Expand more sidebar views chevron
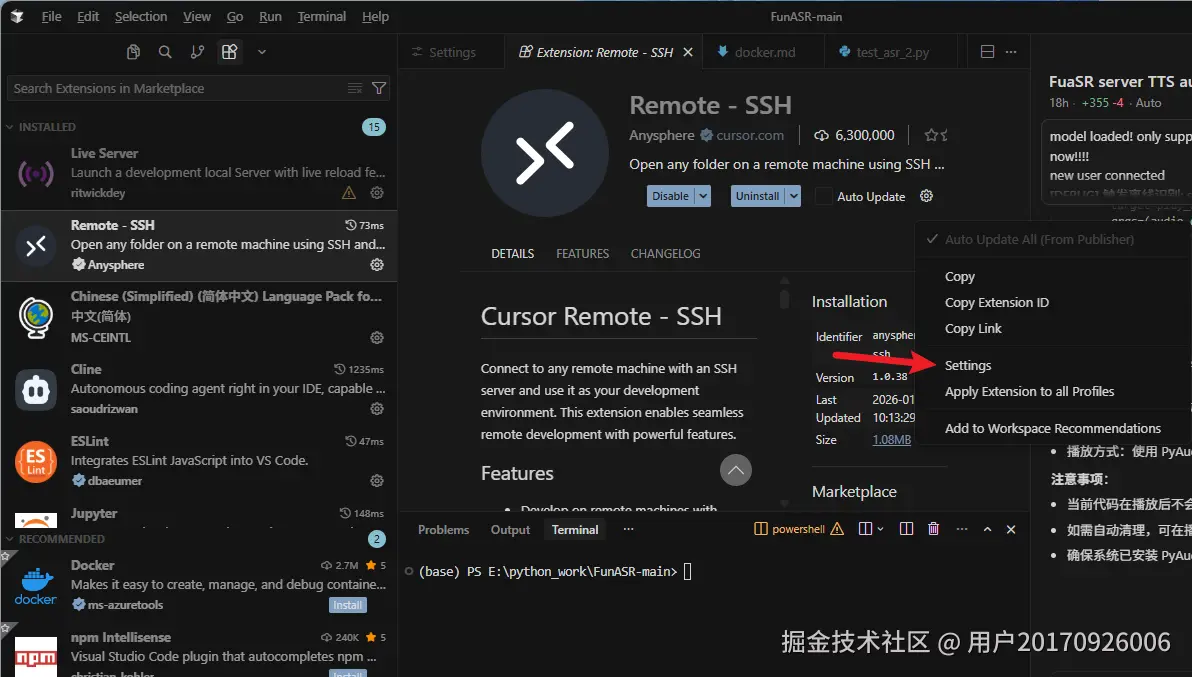The width and height of the screenshot is (1192, 677). (262, 52)
